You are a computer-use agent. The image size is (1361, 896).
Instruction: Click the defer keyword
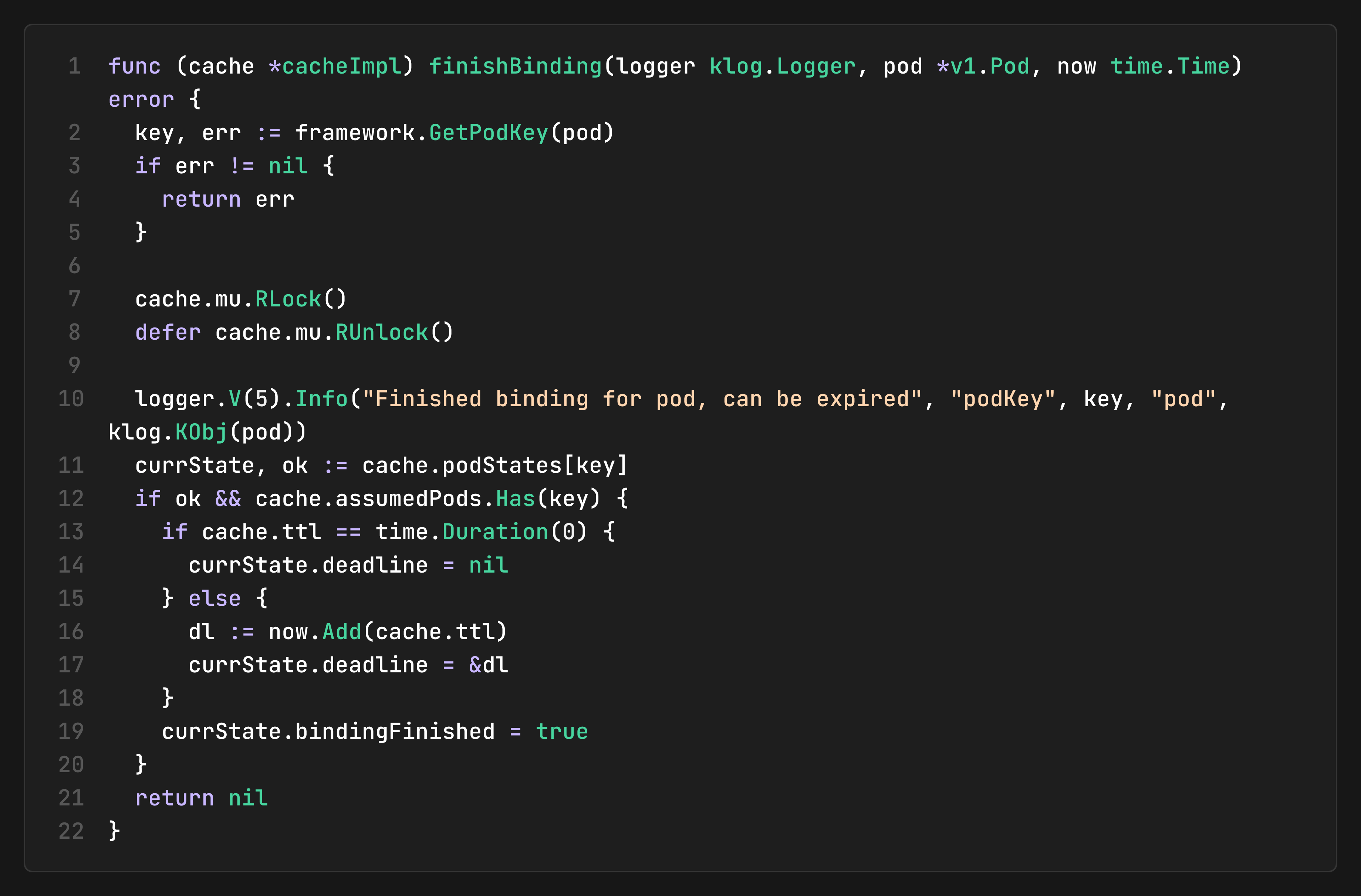point(168,332)
